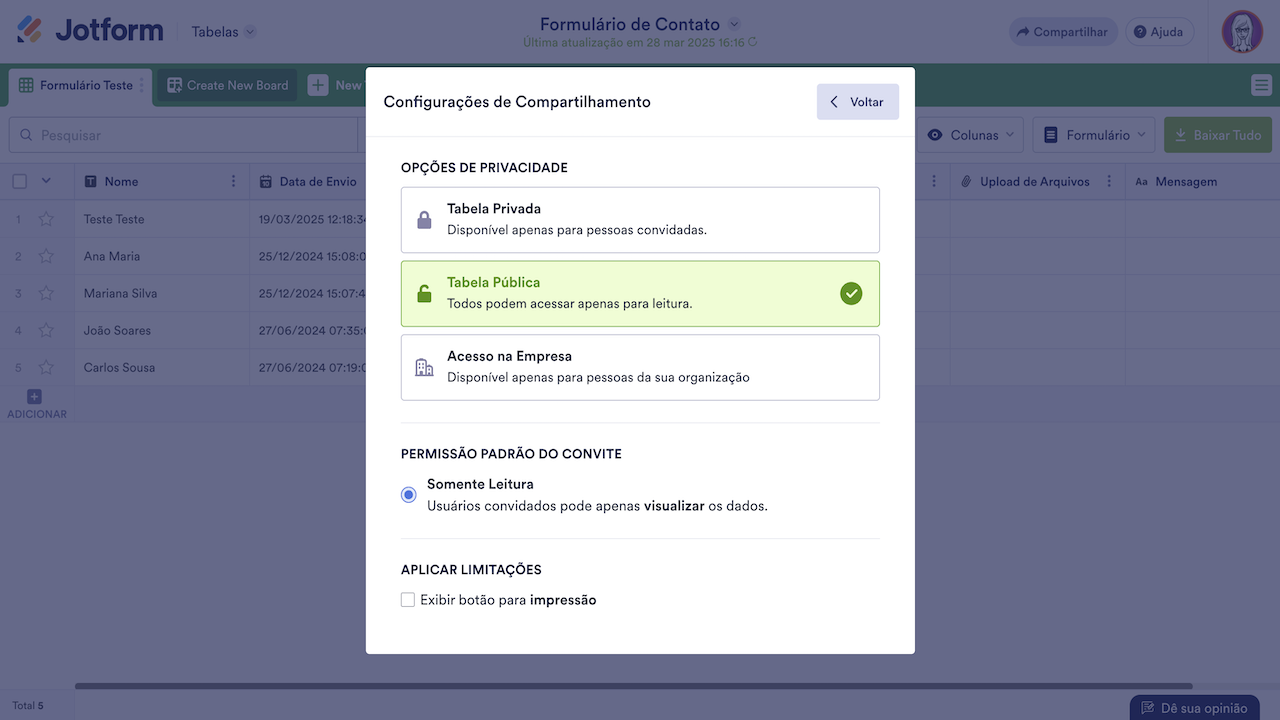Tick the select-all rows checkbox

[20, 182]
